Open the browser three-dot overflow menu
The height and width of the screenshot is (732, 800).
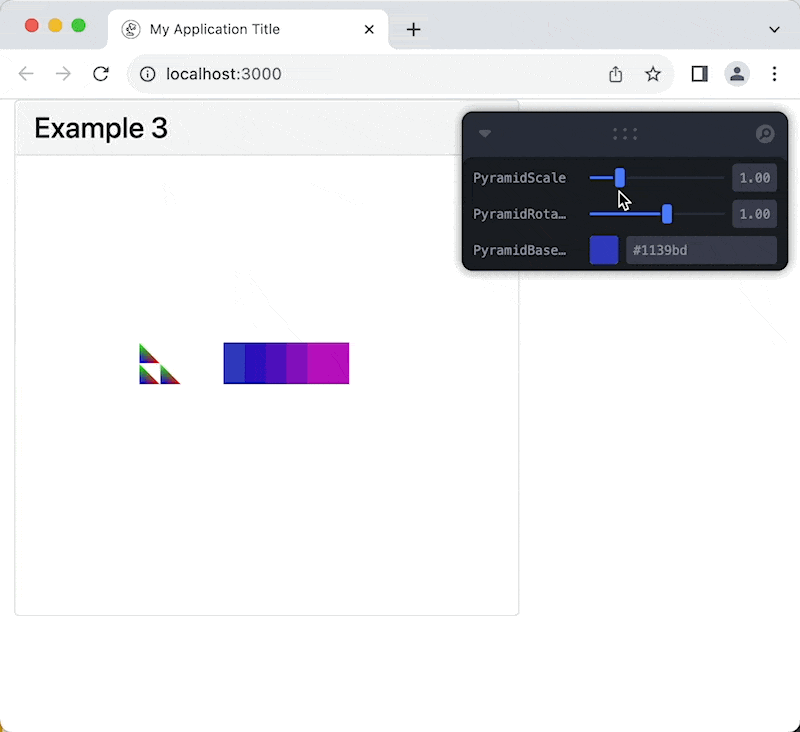tap(775, 73)
